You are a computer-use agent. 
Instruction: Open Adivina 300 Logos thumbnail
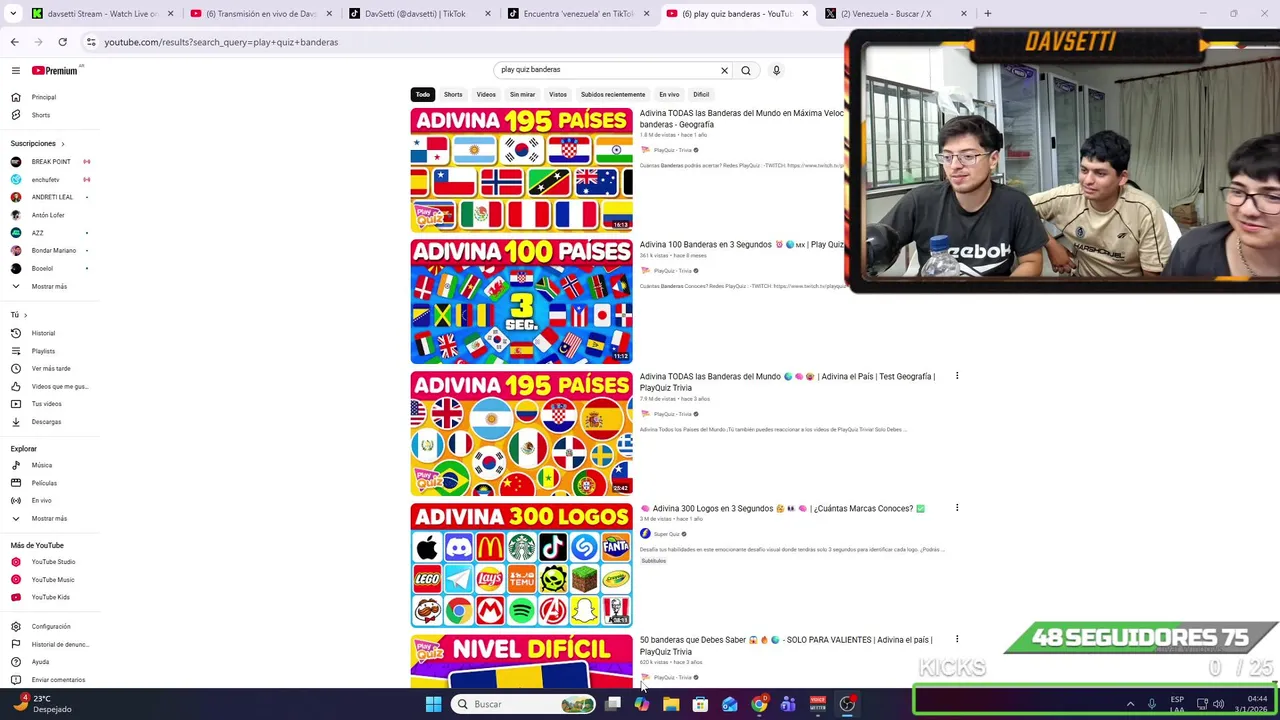coord(521,565)
